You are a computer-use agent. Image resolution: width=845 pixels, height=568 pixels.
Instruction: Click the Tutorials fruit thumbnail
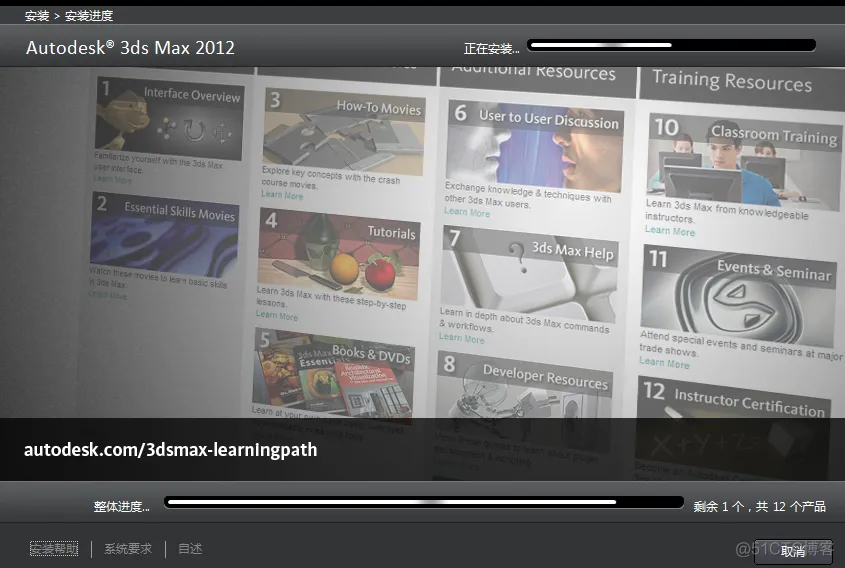click(x=338, y=254)
